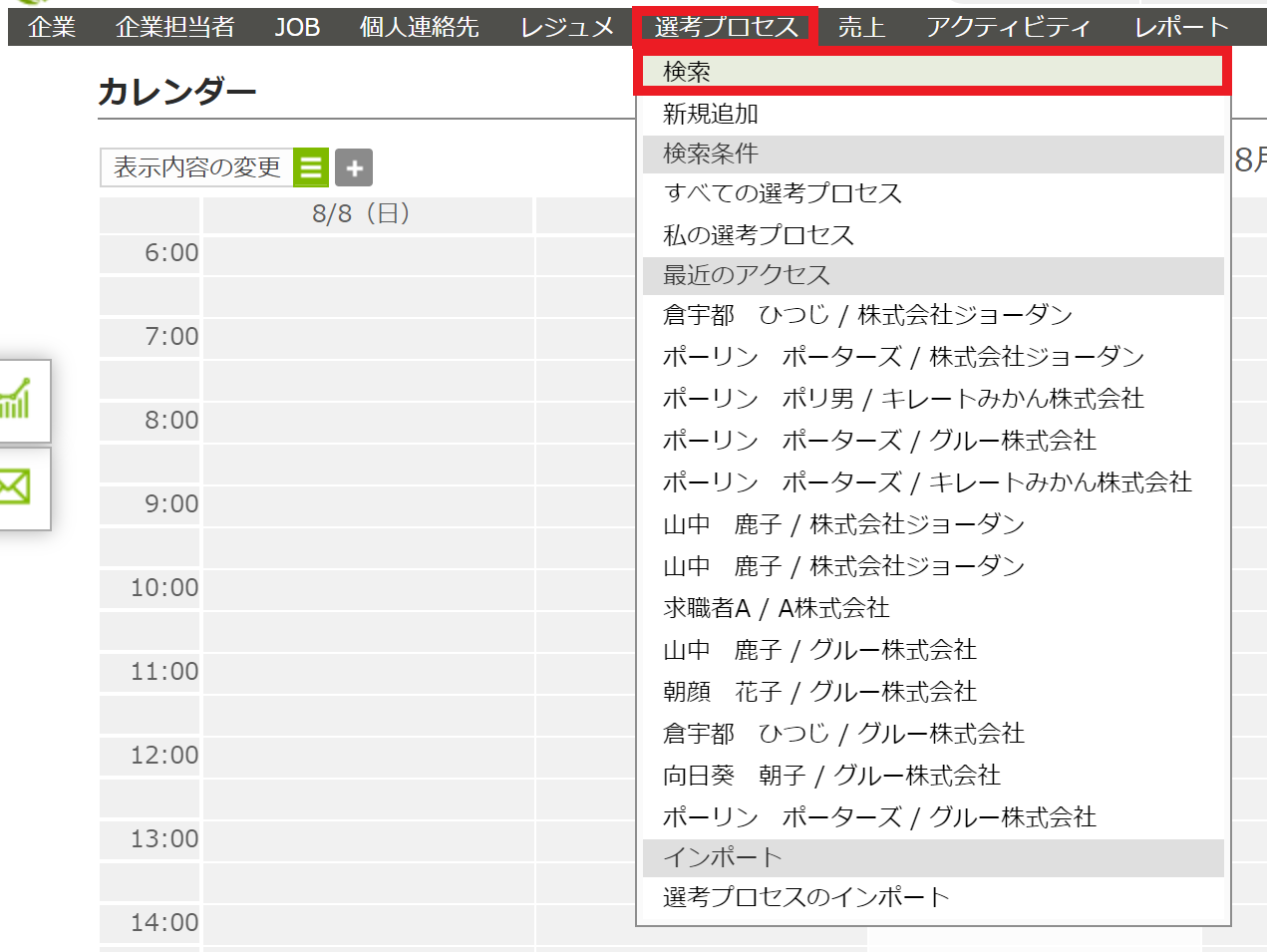The height and width of the screenshot is (952, 1267).
Task: Open the レポート menu
Action: (1181, 27)
